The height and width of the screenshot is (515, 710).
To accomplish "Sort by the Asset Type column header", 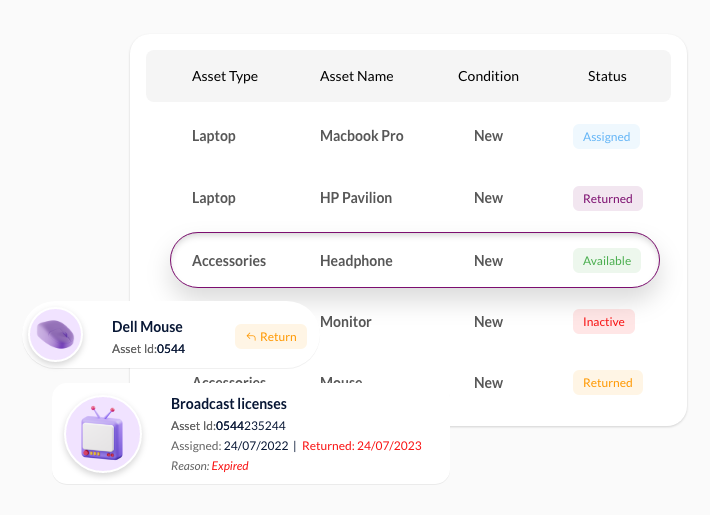I will click(x=225, y=76).
